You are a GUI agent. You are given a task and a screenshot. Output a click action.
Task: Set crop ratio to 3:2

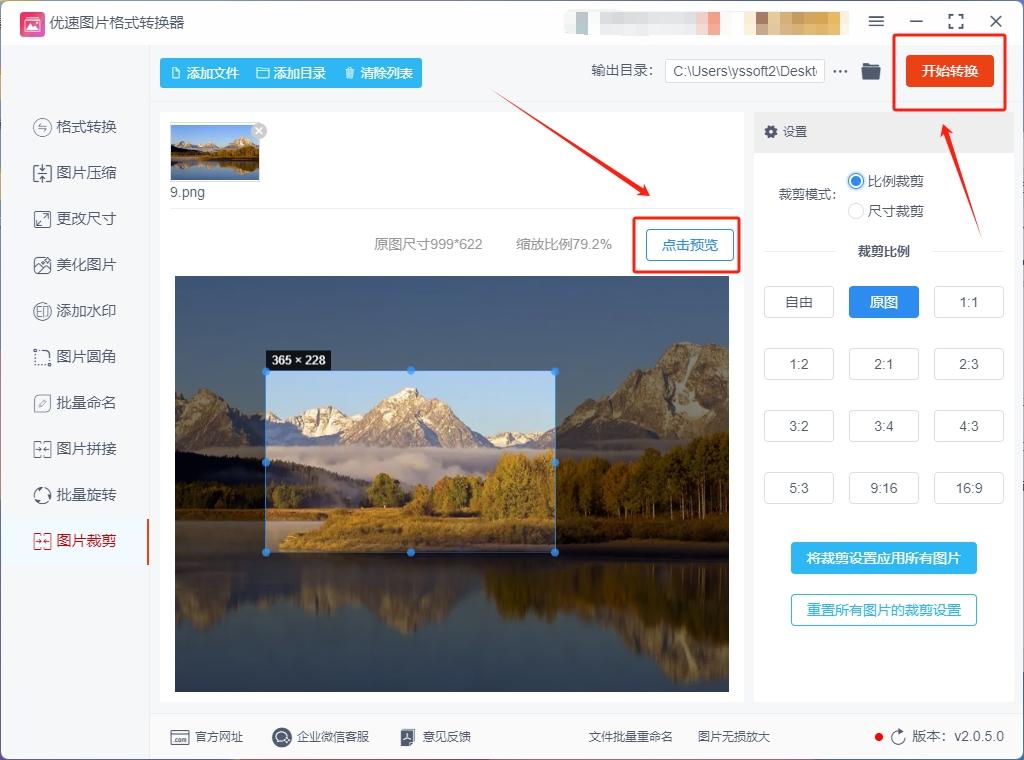pos(799,426)
